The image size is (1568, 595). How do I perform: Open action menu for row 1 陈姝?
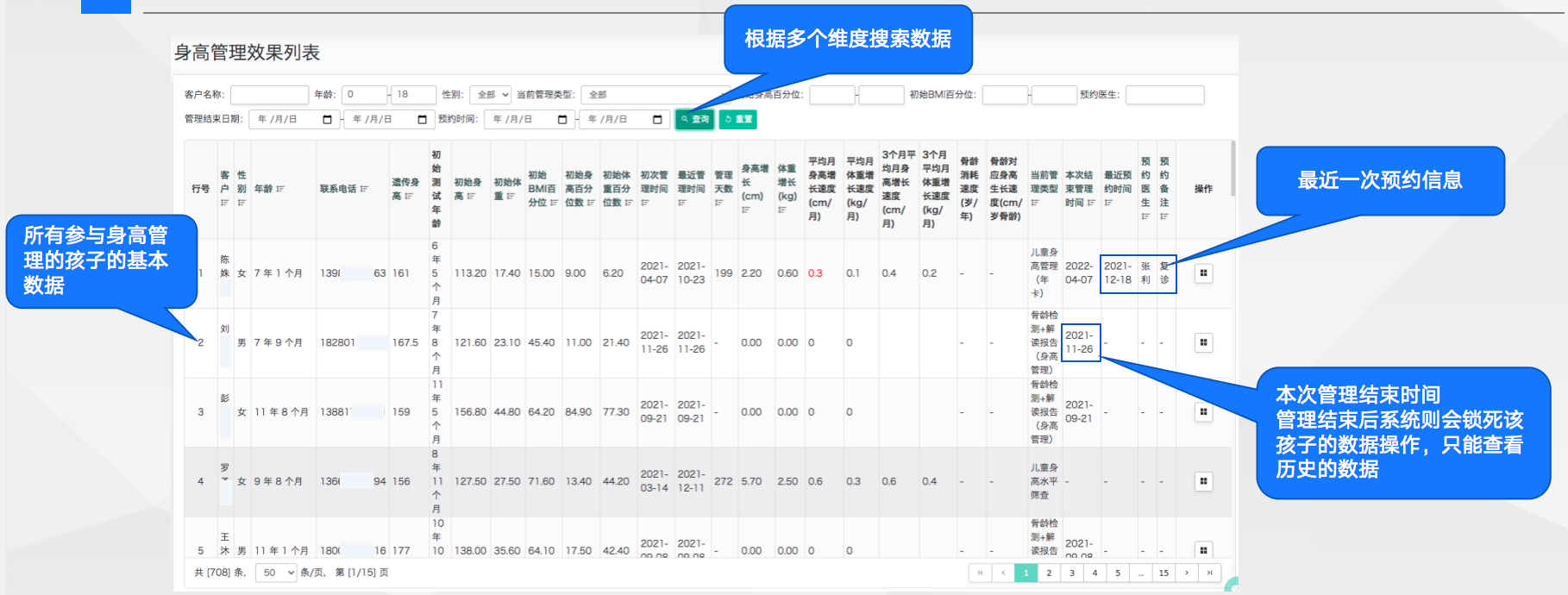pos(1203,273)
